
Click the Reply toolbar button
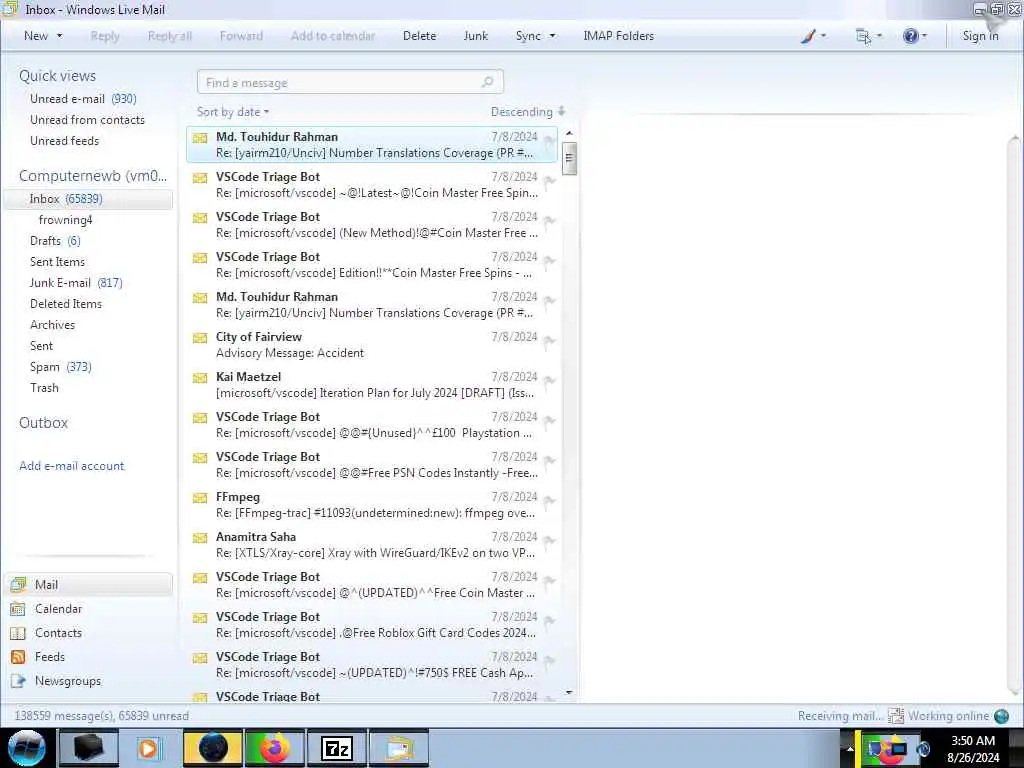pos(105,36)
